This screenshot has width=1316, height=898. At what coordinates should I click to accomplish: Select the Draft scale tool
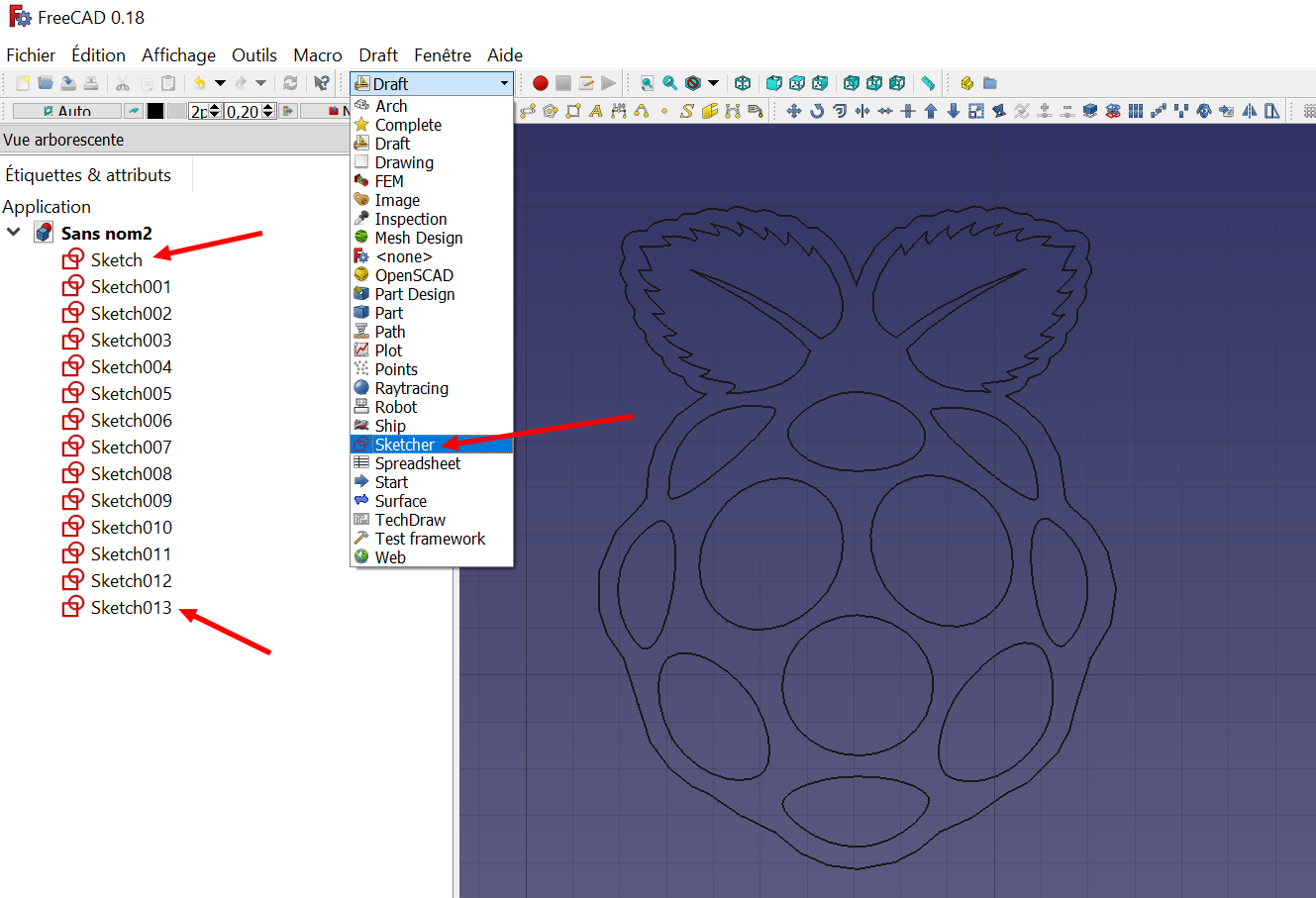976,111
